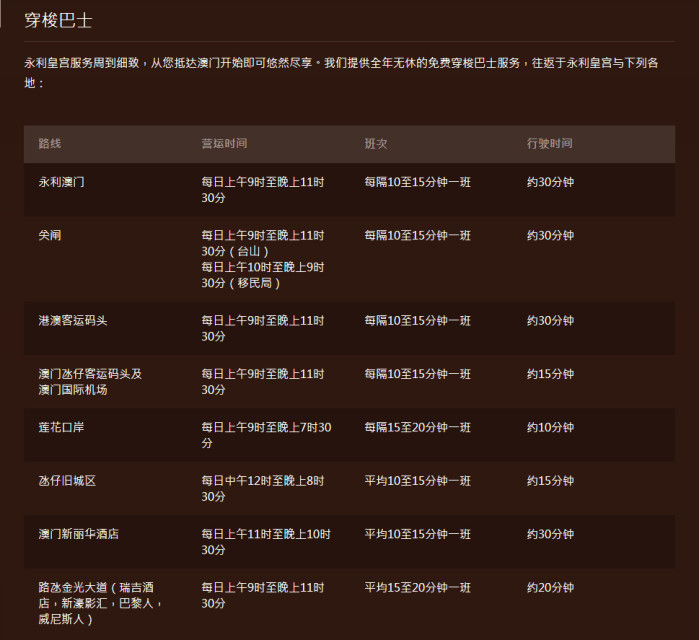This screenshot has width=699, height=640.
Task: Click the 永利澳门 route name
Action: tap(62, 182)
